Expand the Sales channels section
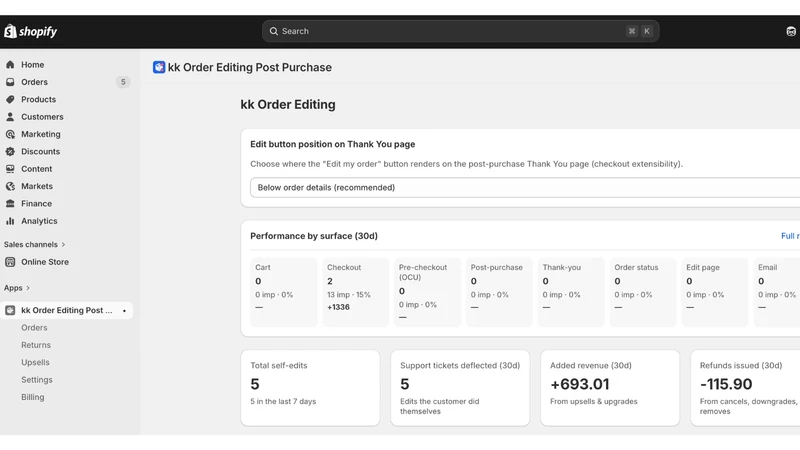 tap(35, 244)
